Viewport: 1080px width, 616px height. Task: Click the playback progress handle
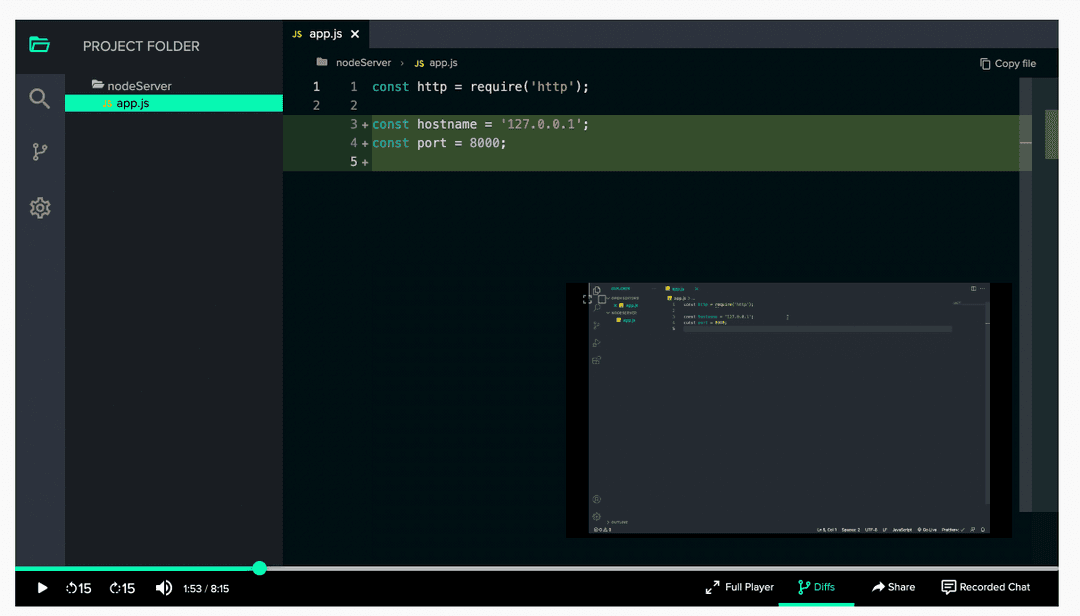tap(259, 568)
